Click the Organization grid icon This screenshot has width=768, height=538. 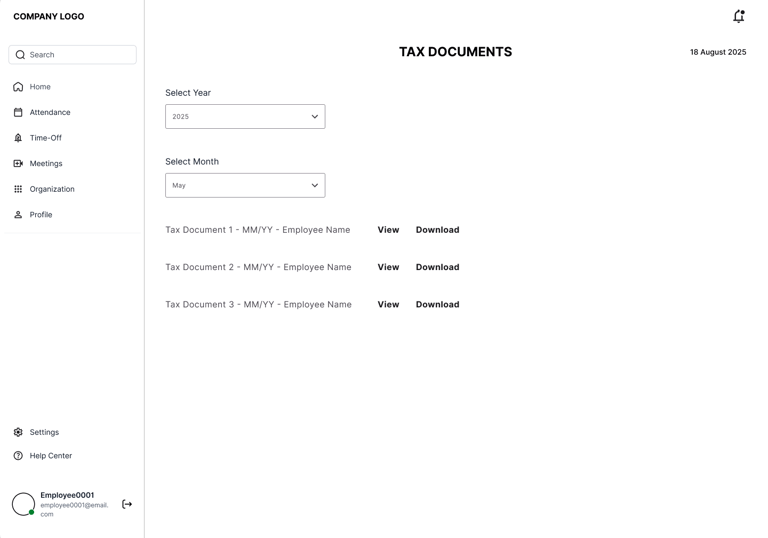(18, 189)
